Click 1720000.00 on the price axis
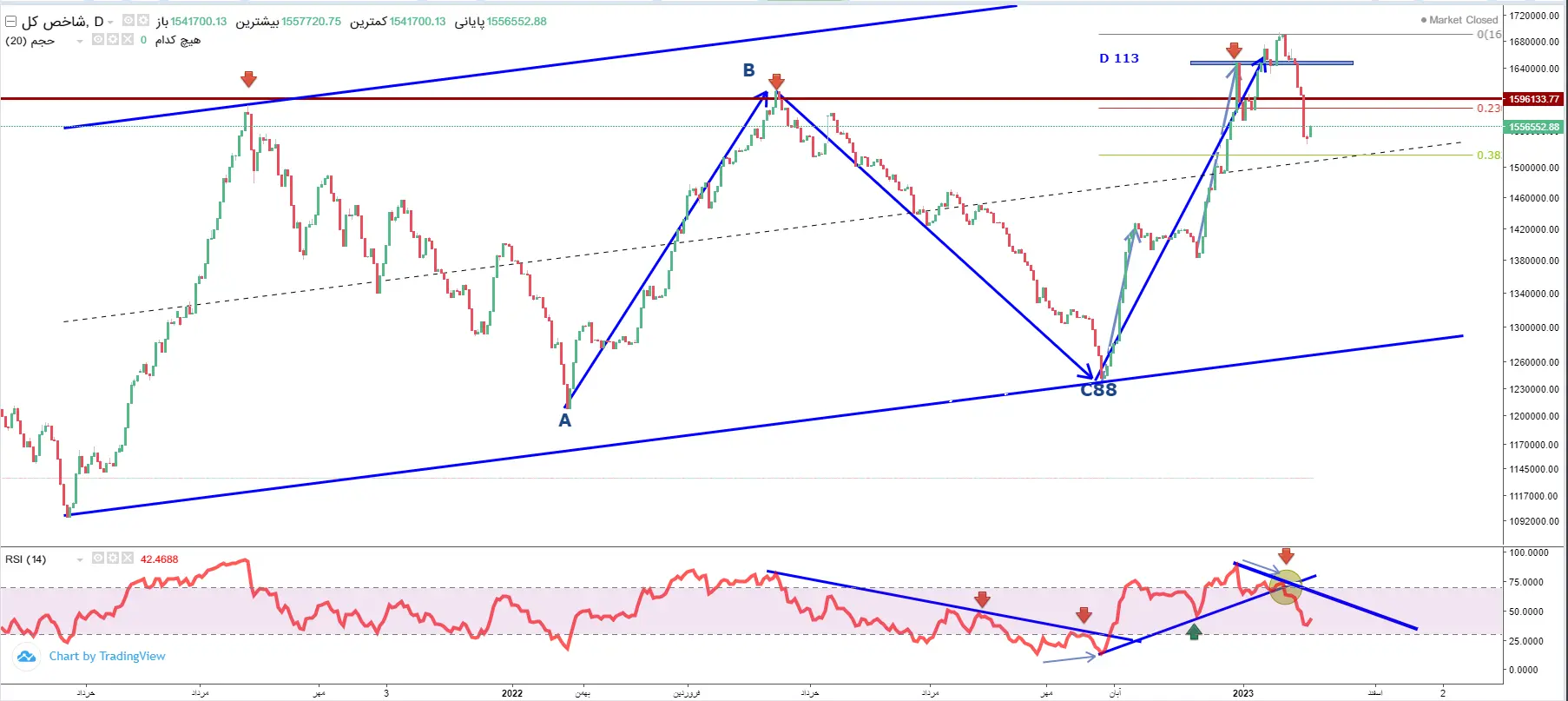Image resolution: width=1568 pixels, height=701 pixels. pos(1534,16)
